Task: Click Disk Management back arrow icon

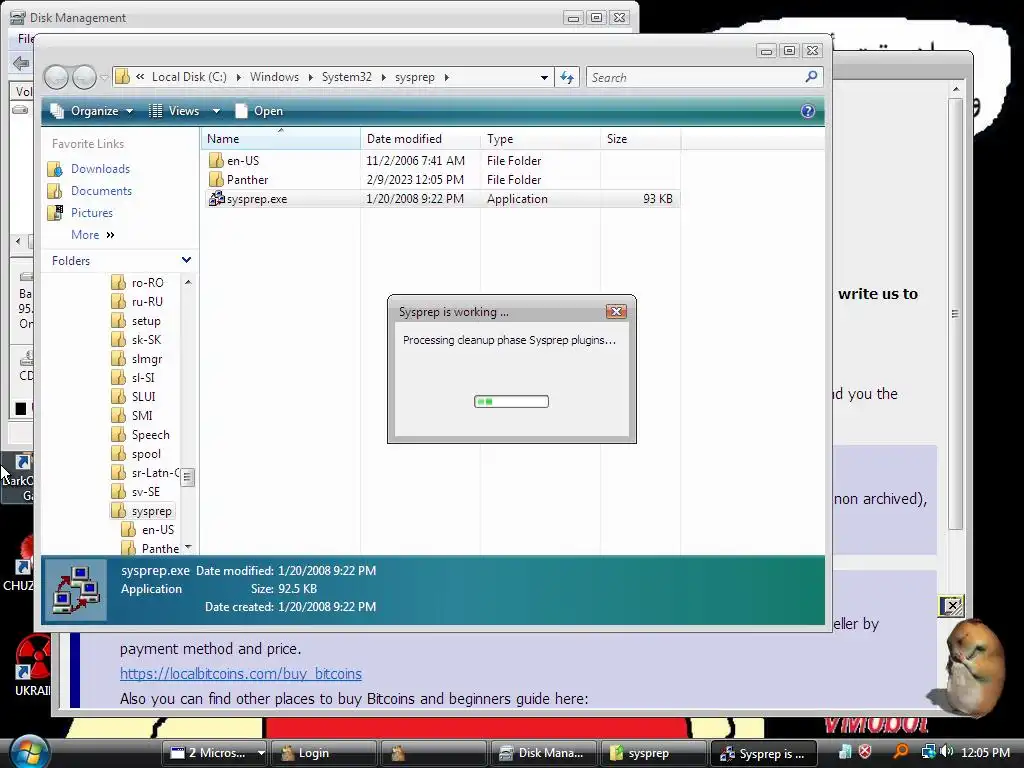Action: tap(21, 63)
